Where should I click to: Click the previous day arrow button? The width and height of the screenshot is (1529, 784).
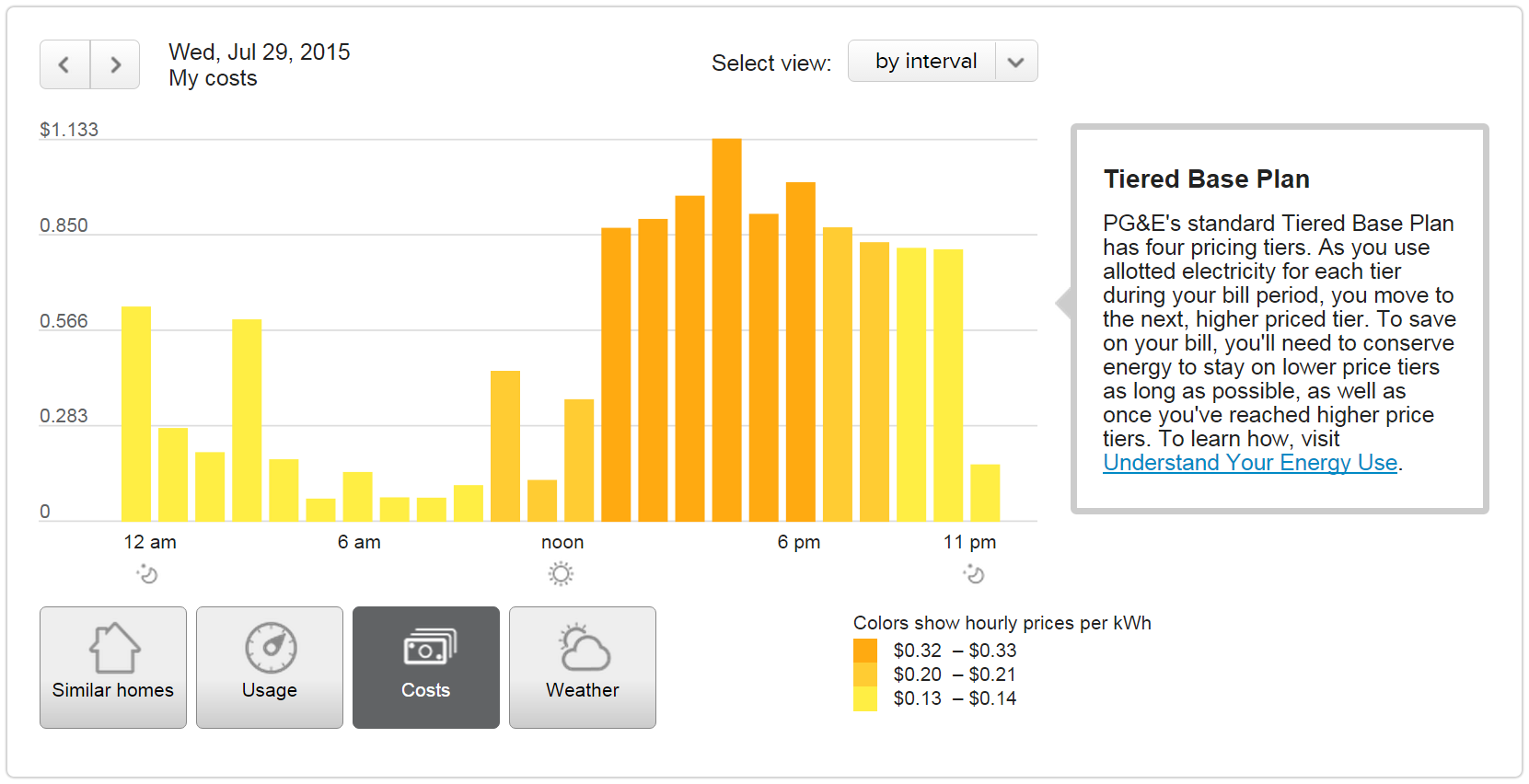tap(64, 64)
